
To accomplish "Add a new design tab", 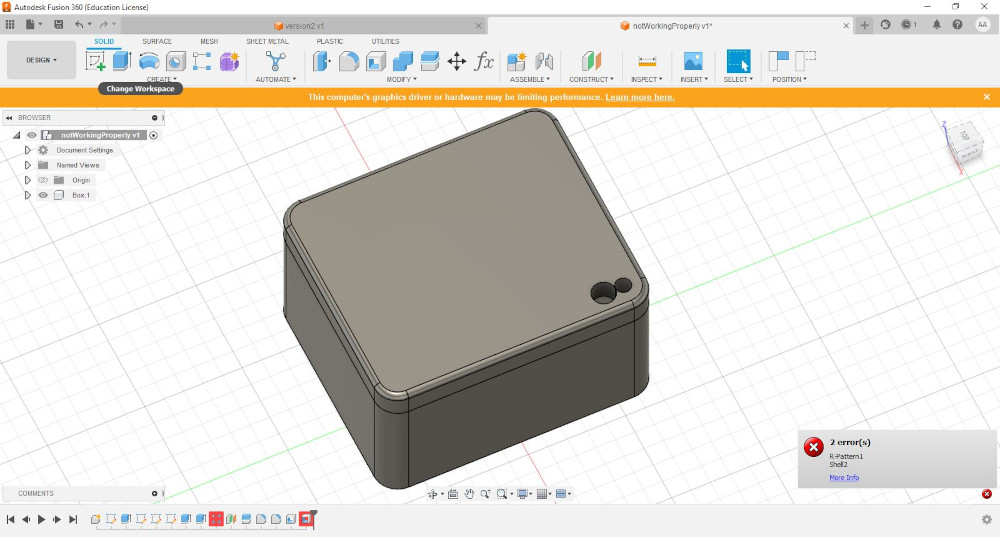I will click(x=864, y=25).
